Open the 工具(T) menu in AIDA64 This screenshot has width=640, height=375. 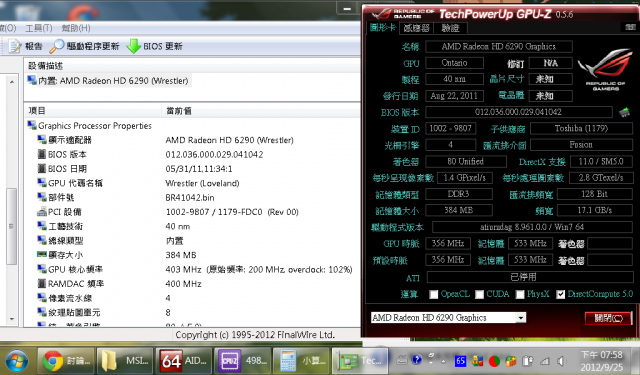point(39,28)
